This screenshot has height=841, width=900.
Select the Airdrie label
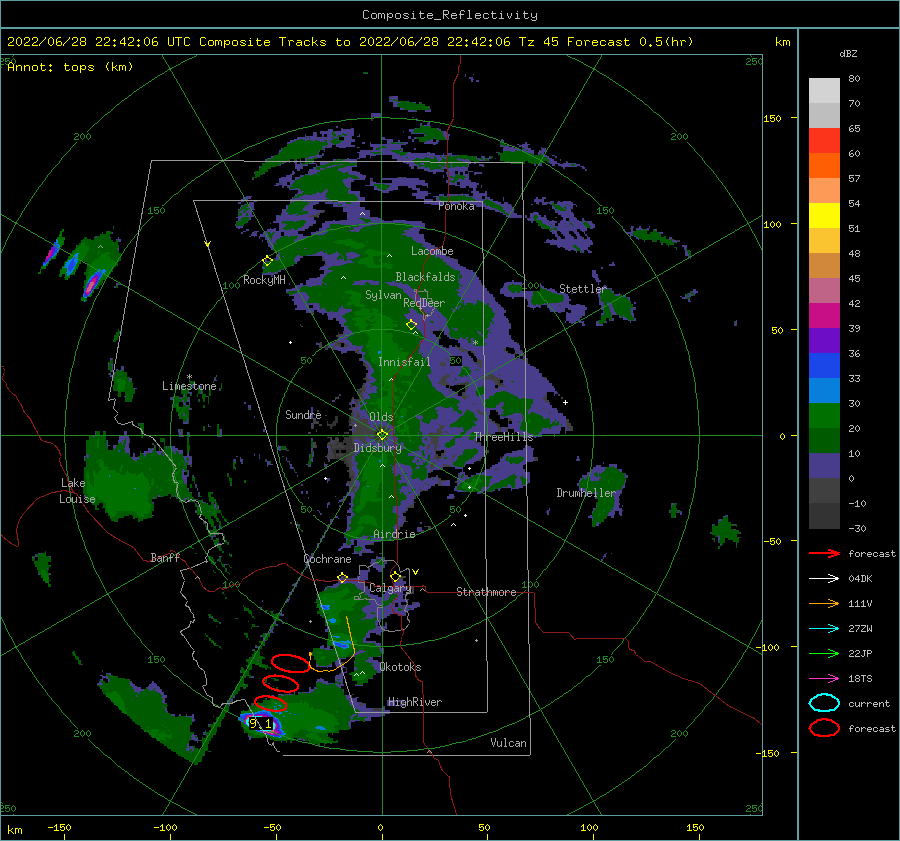coord(394,534)
